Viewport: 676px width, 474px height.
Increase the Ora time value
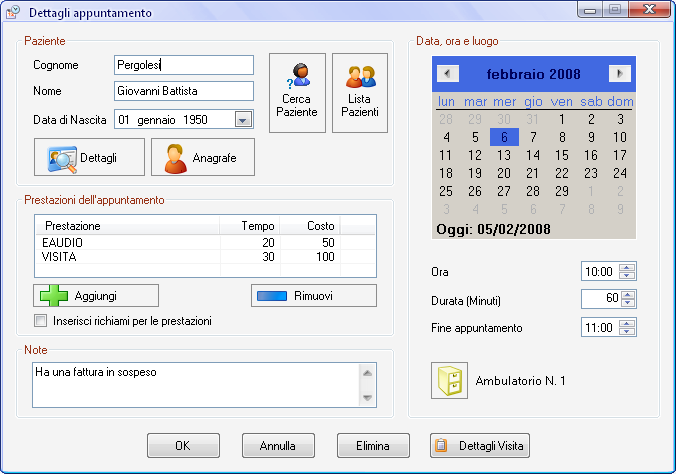tap(627, 267)
